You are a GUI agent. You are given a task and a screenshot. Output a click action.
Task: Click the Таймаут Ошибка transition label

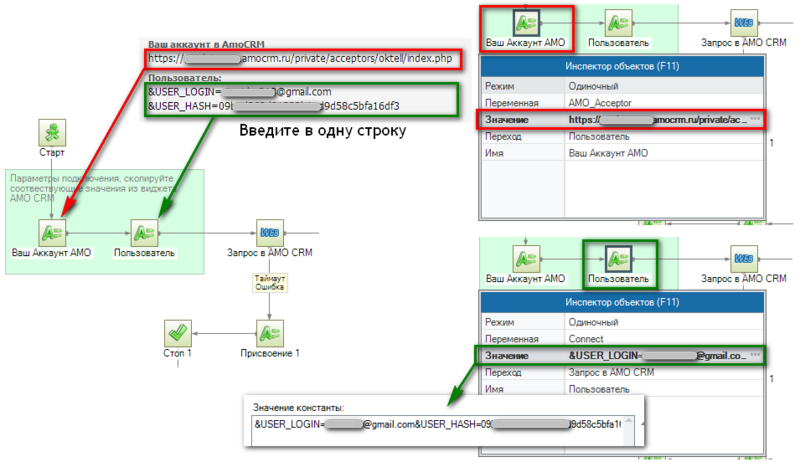click(269, 283)
